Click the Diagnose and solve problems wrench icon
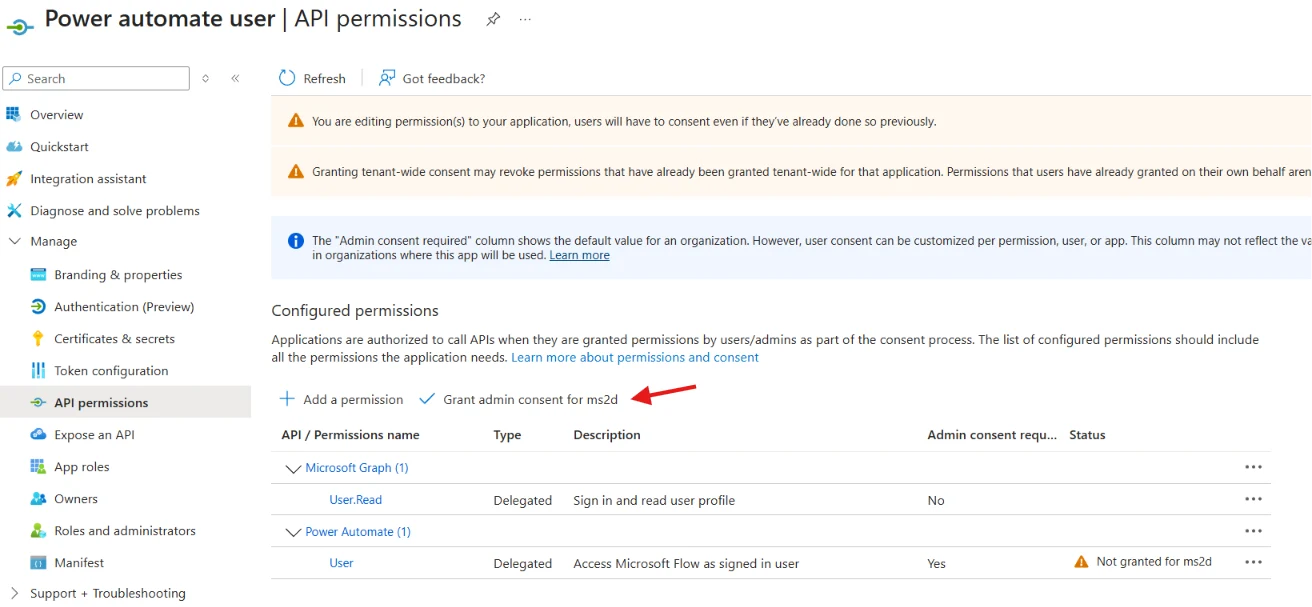 [x=14, y=210]
